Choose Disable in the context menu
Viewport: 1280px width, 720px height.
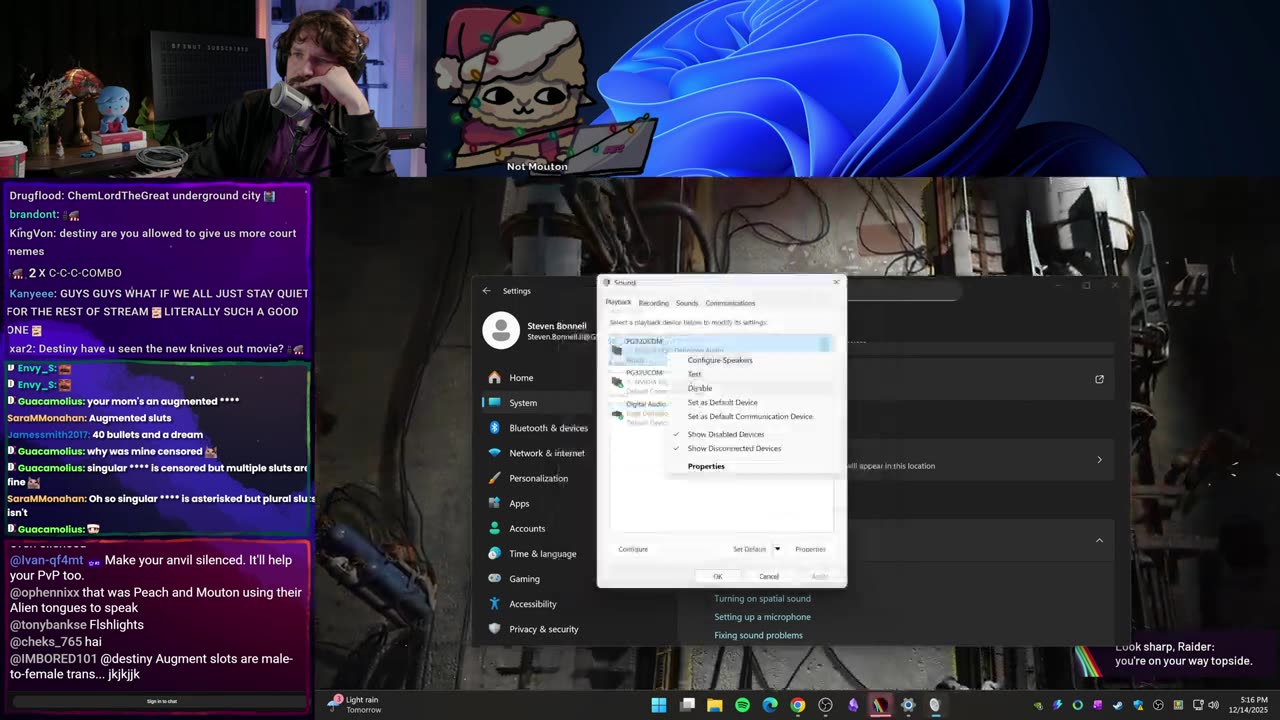[700, 388]
